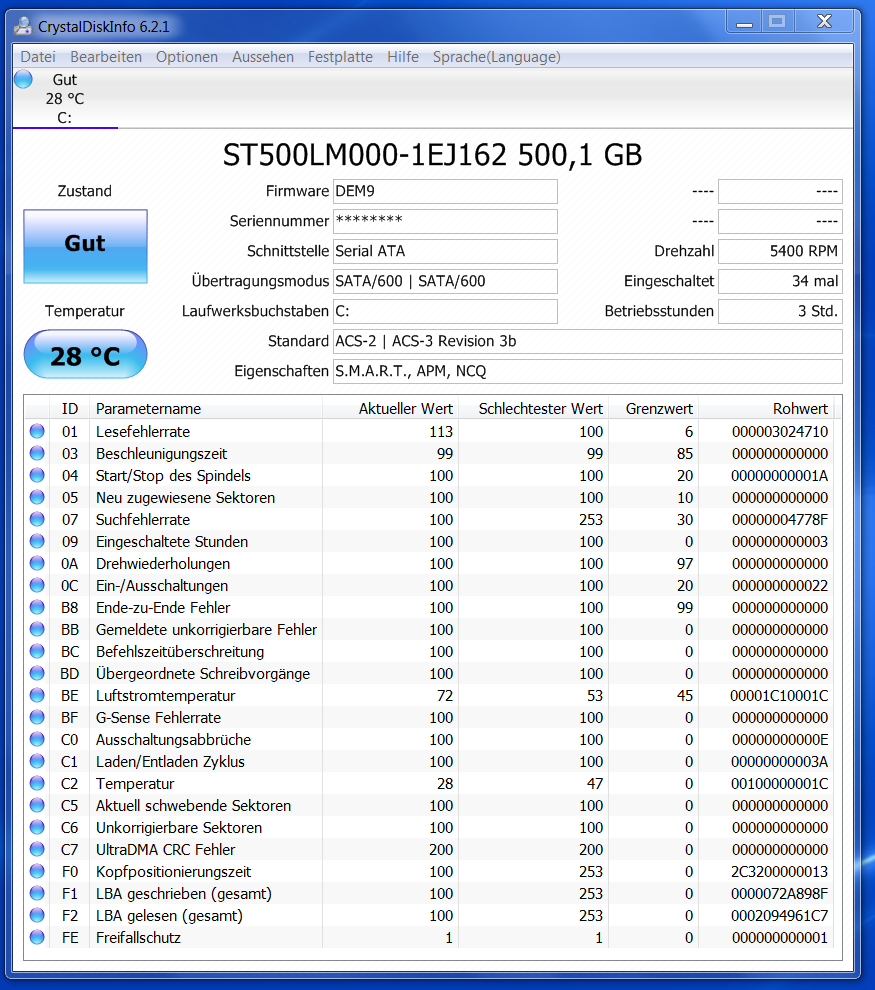The width and height of the screenshot is (875, 990).
Task: Click the drive title ST500LM000-1EJ162 500,1 GB
Action: tap(432, 155)
